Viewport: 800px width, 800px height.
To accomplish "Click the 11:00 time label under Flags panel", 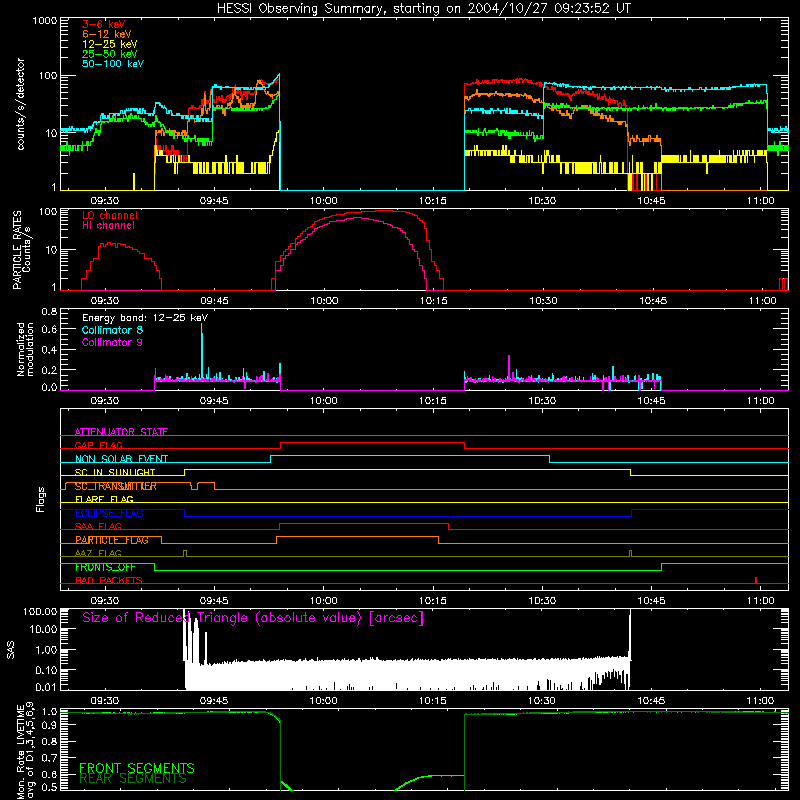I will coord(761,601).
